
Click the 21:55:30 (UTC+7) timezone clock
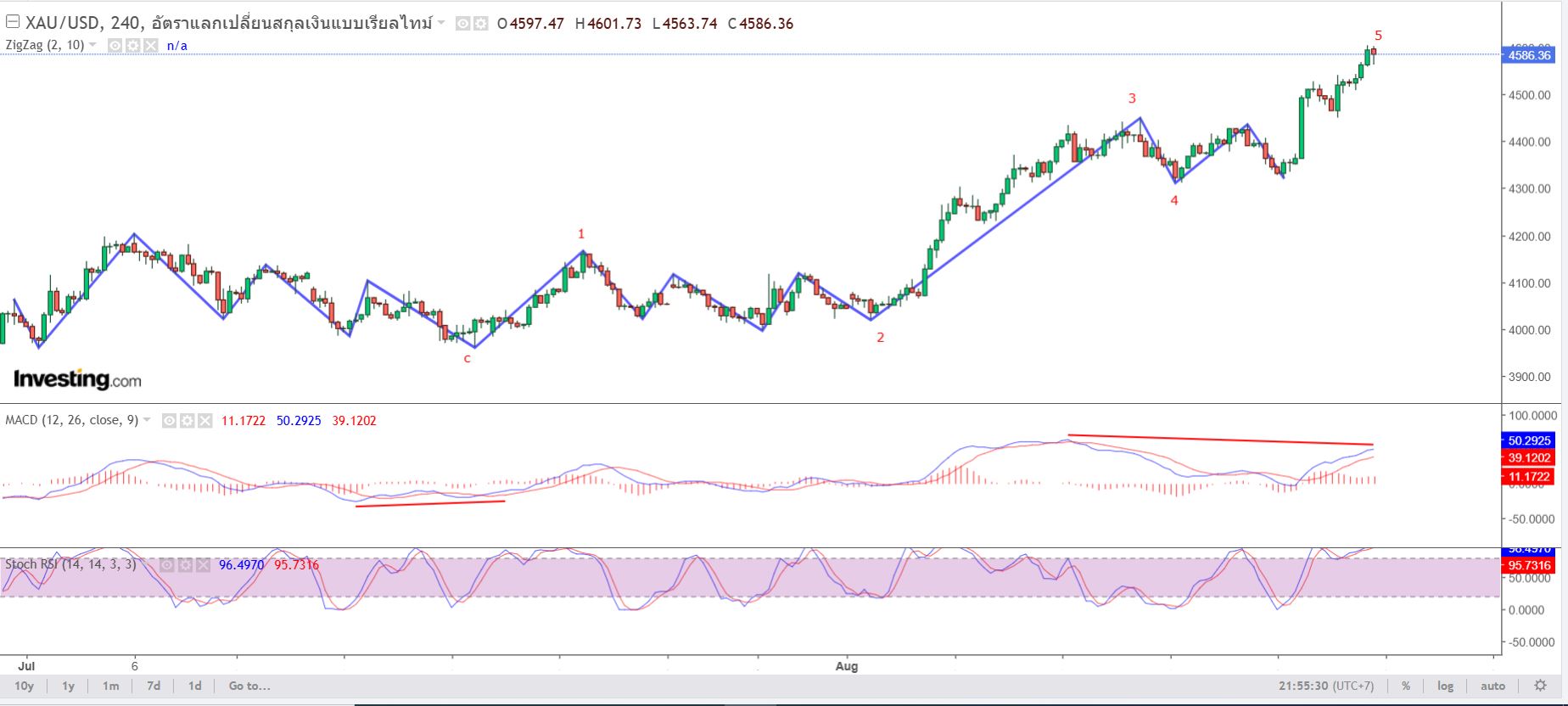click(x=1326, y=686)
